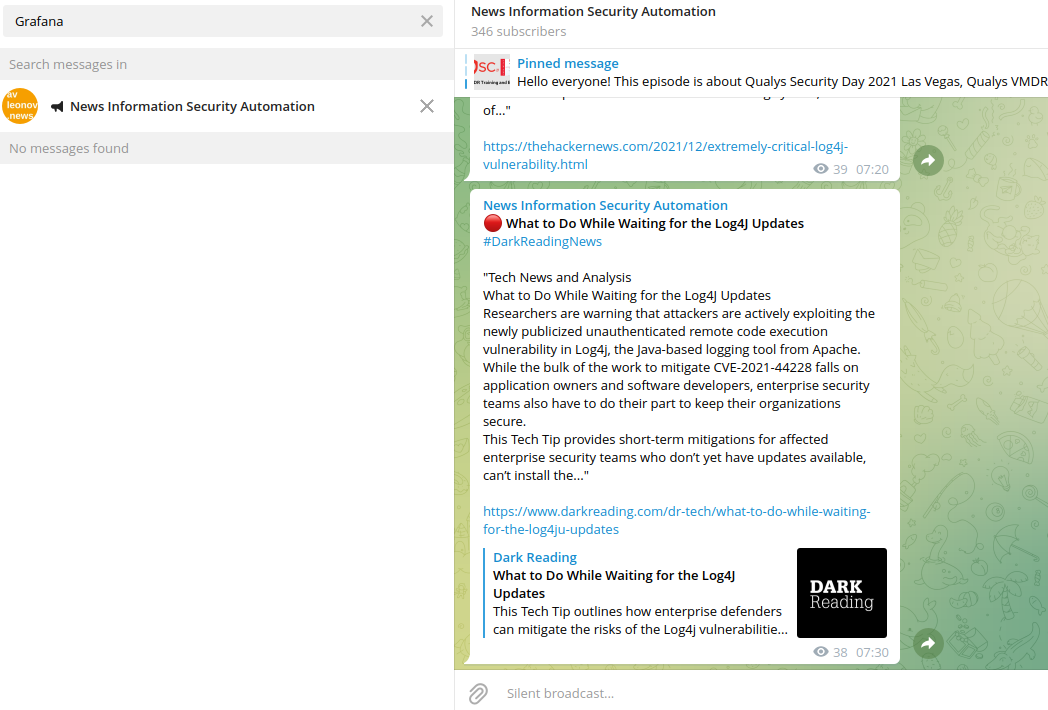Open the thehackernews.com Log4j link
The height and width of the screenshot is (710, 1048).
pos(665,155)
